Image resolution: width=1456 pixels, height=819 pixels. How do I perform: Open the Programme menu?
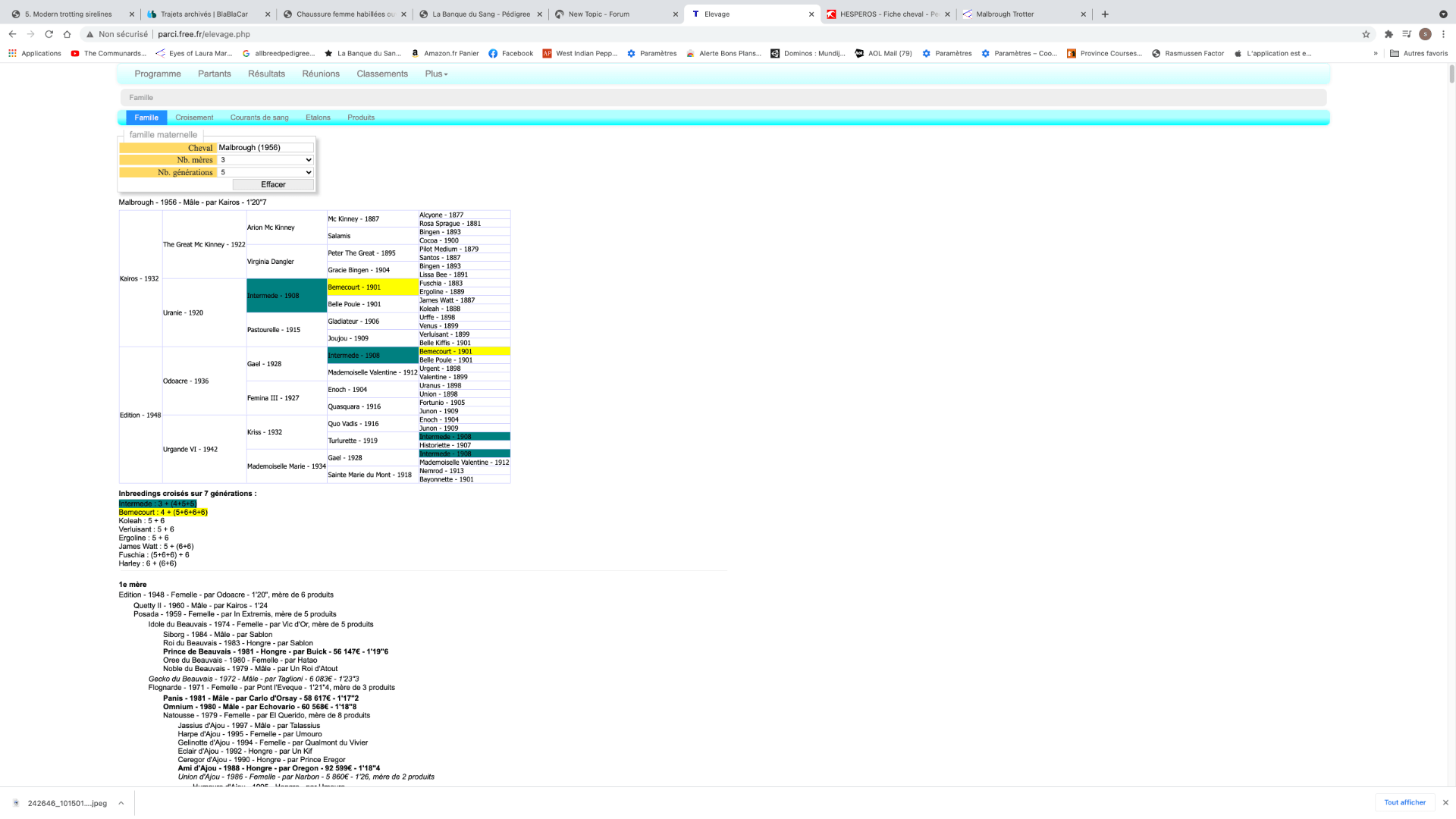pos(158,74)
